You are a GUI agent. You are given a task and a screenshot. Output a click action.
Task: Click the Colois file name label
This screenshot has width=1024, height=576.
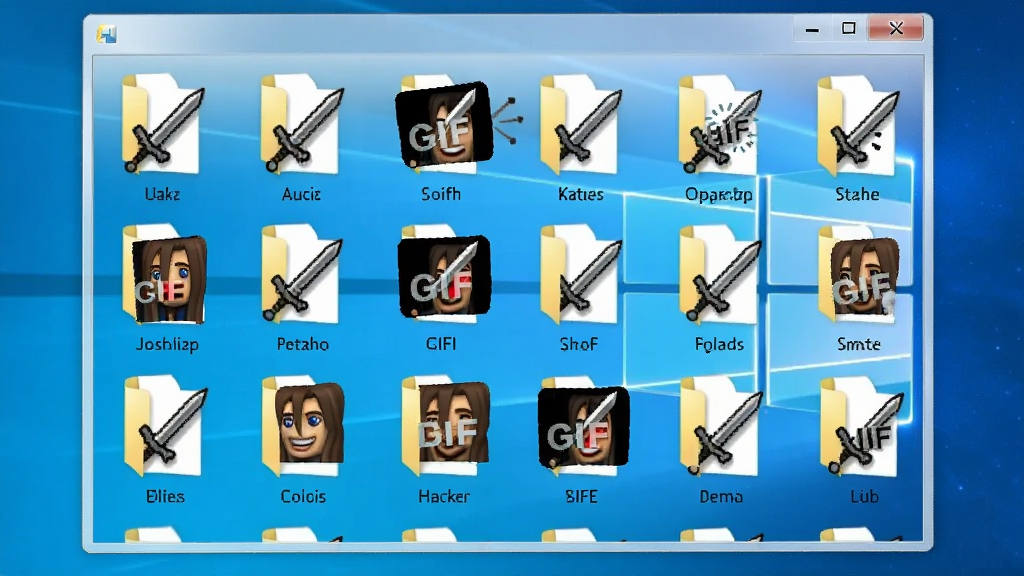click(x=303, y=496)
